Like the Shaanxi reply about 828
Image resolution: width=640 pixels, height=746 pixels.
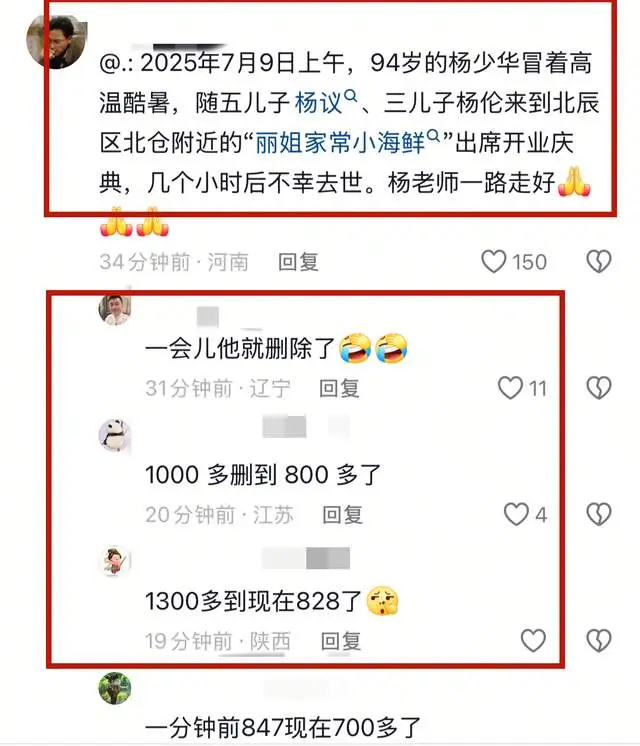pos(533,640)
